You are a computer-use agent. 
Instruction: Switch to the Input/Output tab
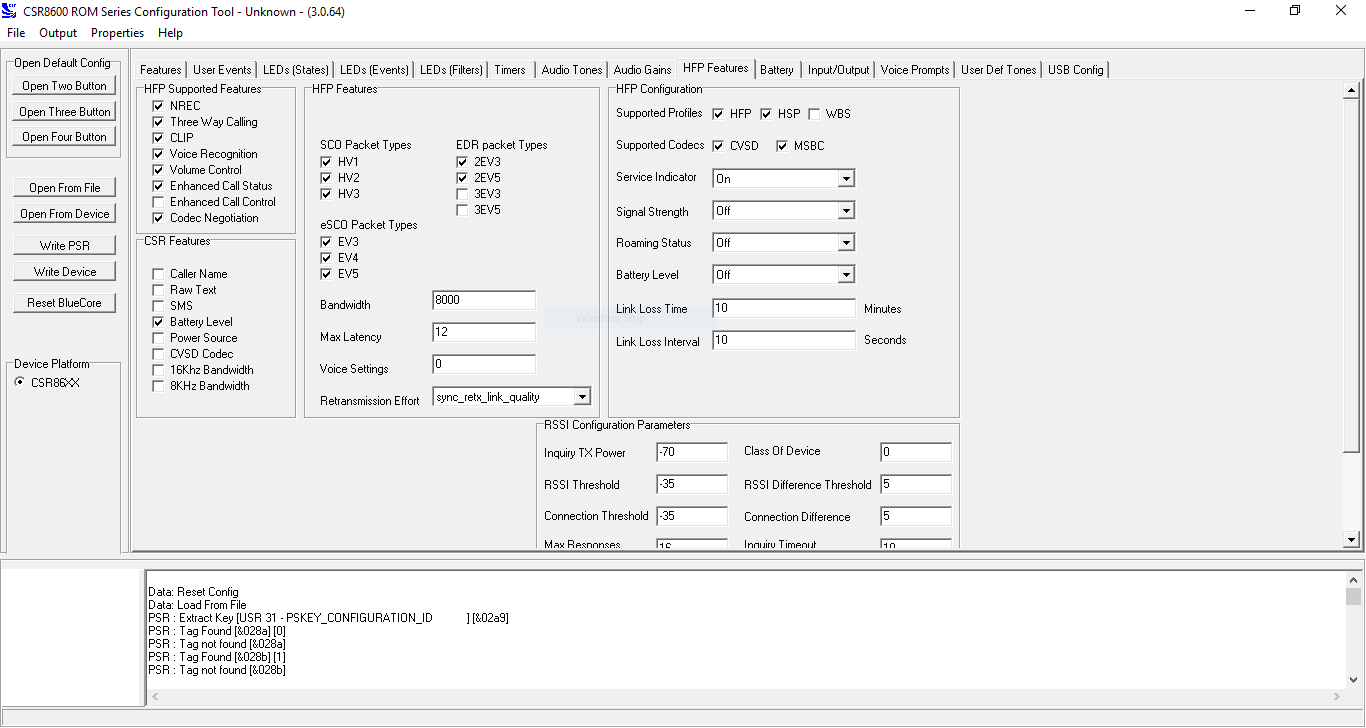click(x=839, y=70)
